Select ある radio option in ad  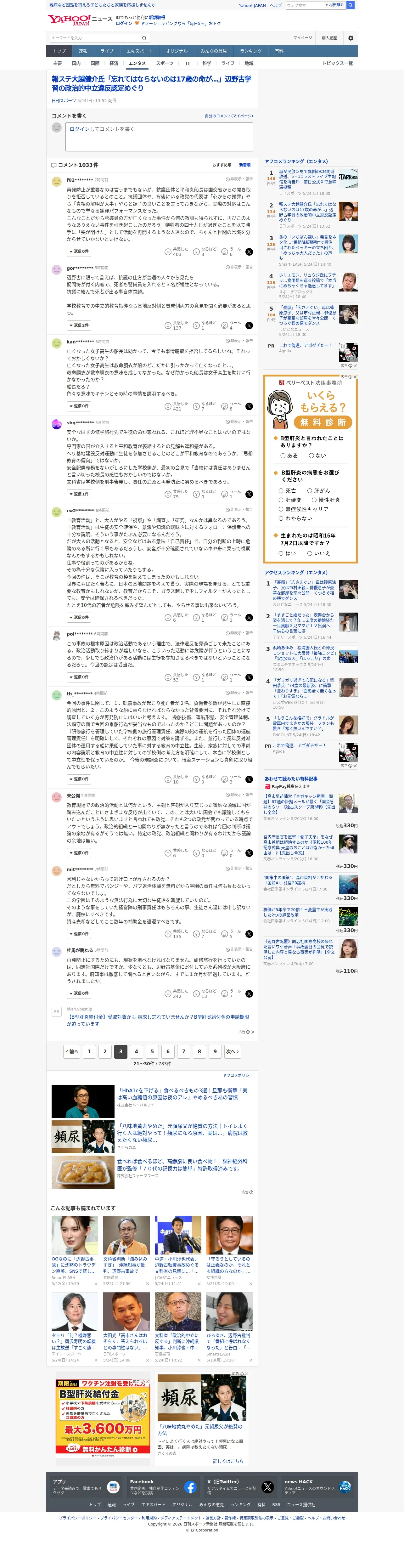tap(283, 455)
